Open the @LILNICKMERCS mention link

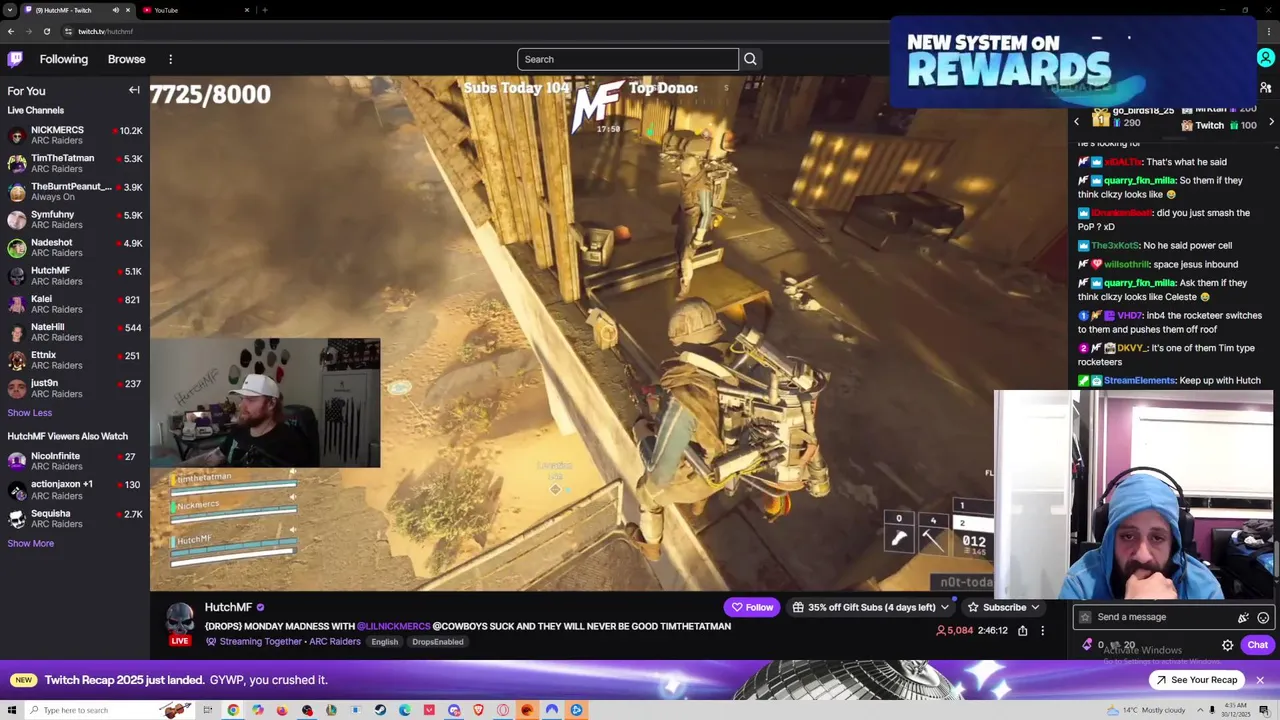click(x=393, y=626)
